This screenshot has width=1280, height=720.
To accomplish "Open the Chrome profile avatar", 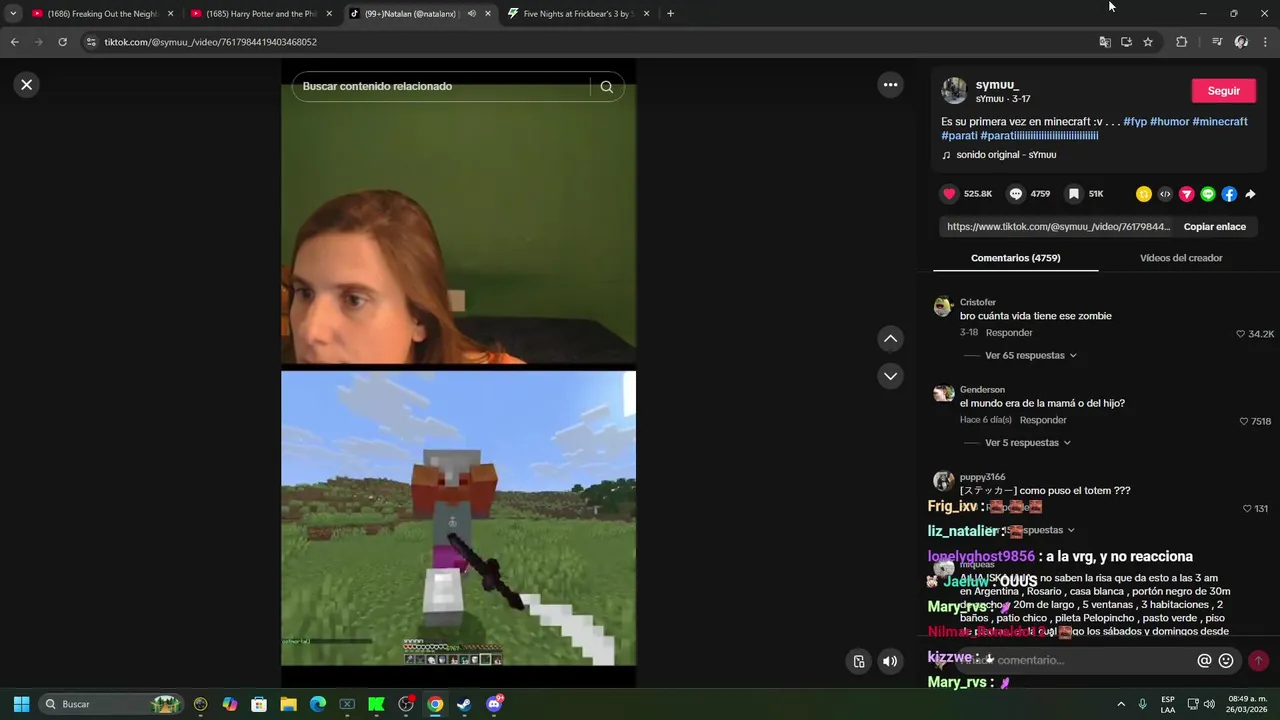I will point(1241,42).
